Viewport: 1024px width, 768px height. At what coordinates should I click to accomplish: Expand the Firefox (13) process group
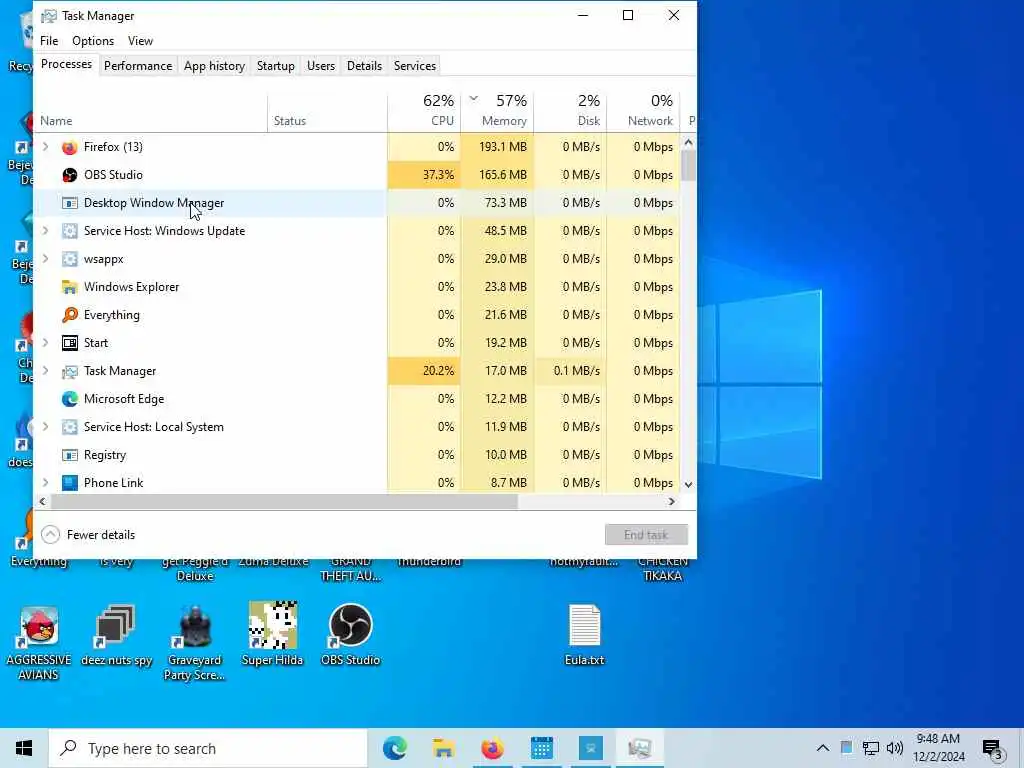point(45,147)
